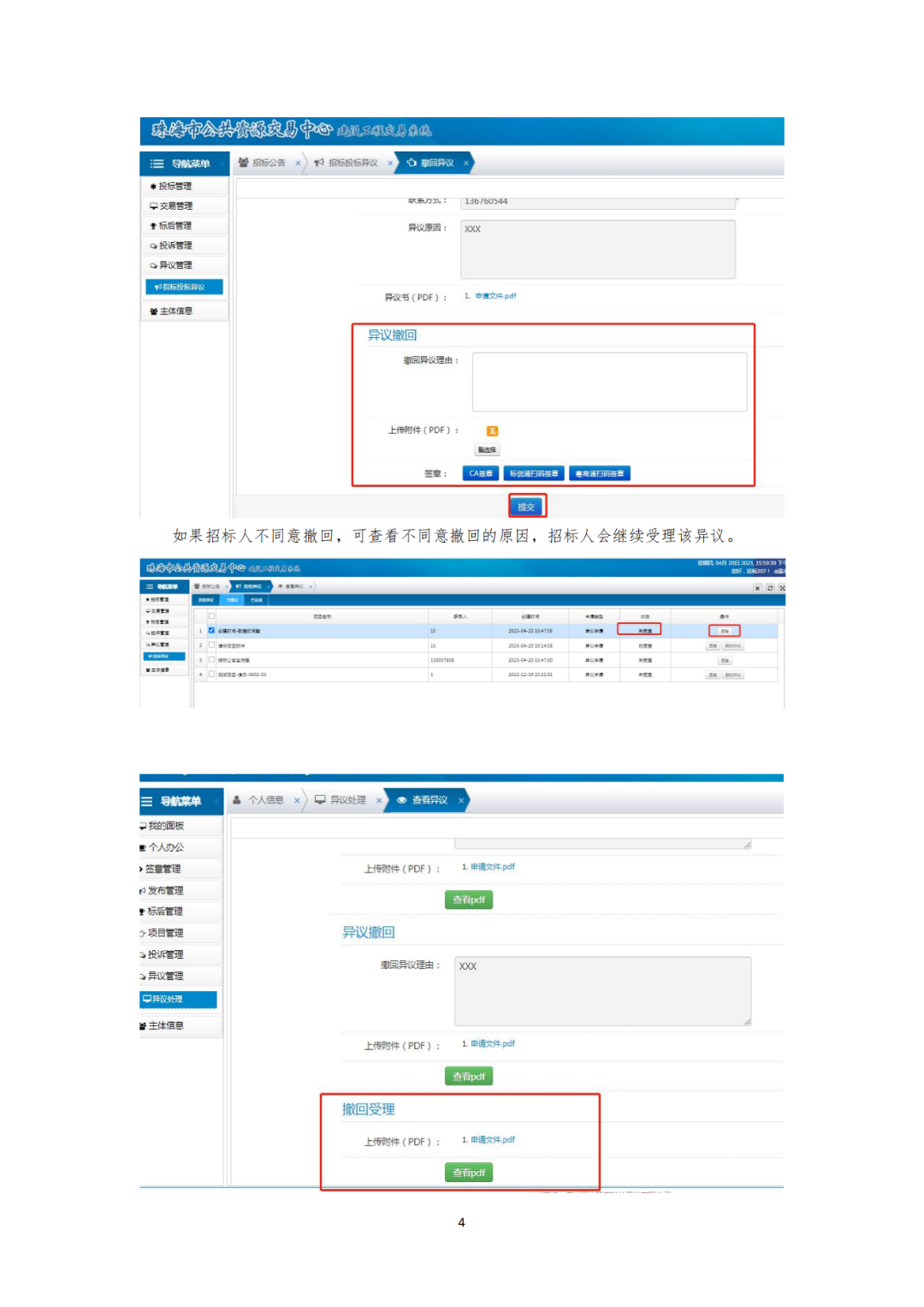This screenshot has height=1307, width=924.
Task: Close the 招标公告 tab on the 撤回异议 page
Action: point(298,163)
